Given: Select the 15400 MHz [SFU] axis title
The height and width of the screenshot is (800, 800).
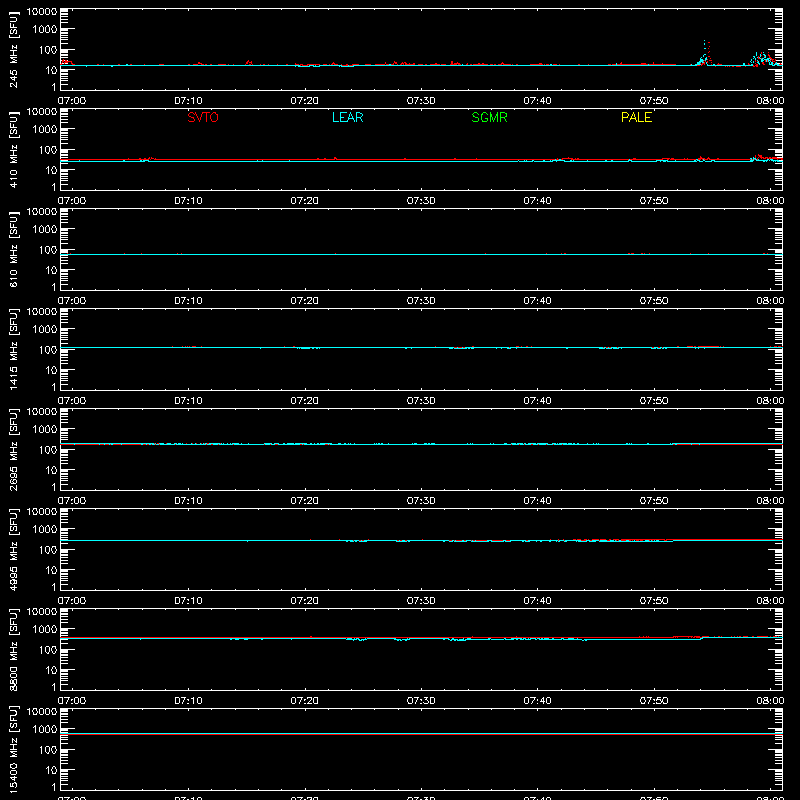Looking at the screenshot, I should [x=13, y=750].
